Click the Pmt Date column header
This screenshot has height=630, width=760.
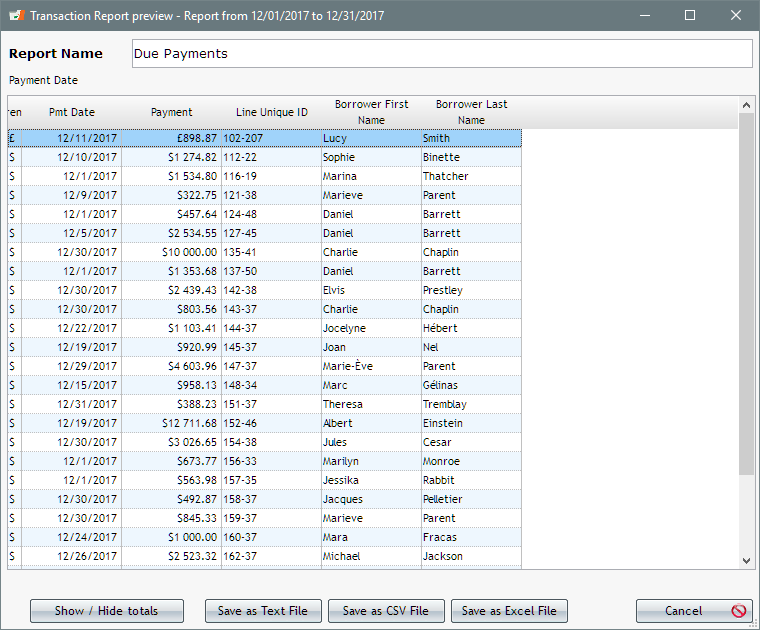click(x=72, y=112)
